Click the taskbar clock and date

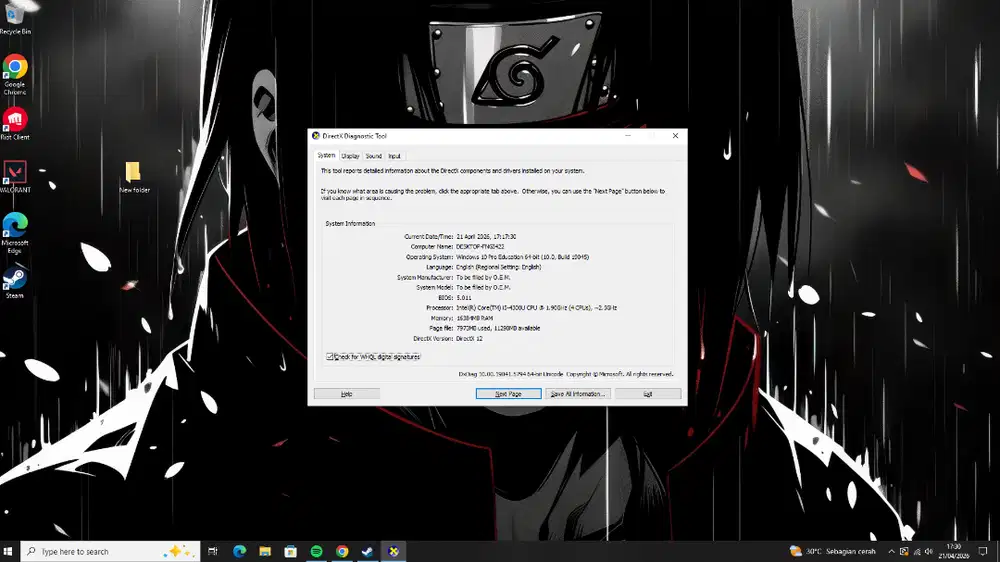[x=953, y=551]
